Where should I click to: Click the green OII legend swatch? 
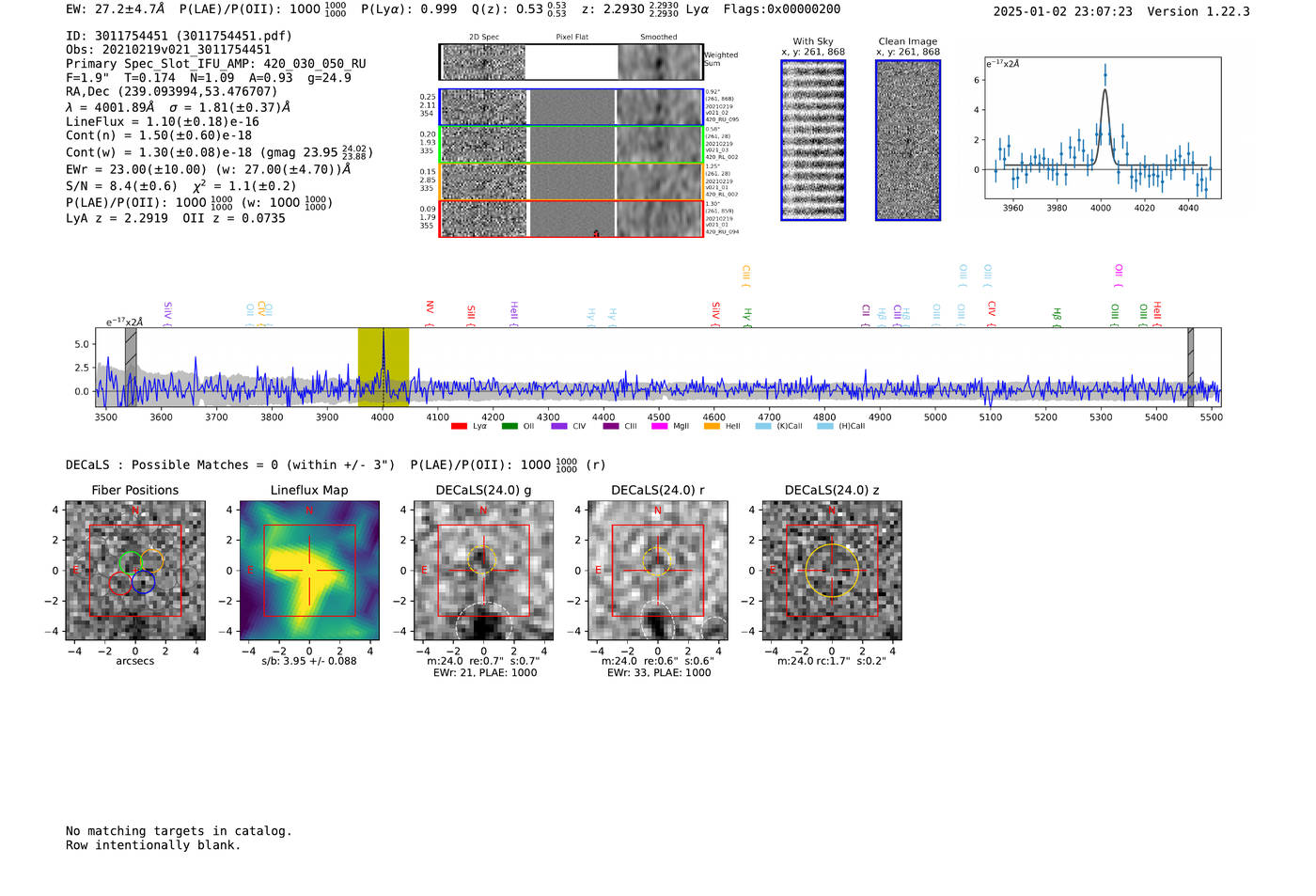coord(509,427)
